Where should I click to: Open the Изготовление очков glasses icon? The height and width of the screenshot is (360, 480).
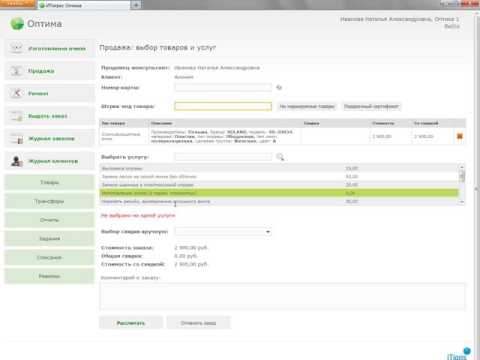pos(16,48)
